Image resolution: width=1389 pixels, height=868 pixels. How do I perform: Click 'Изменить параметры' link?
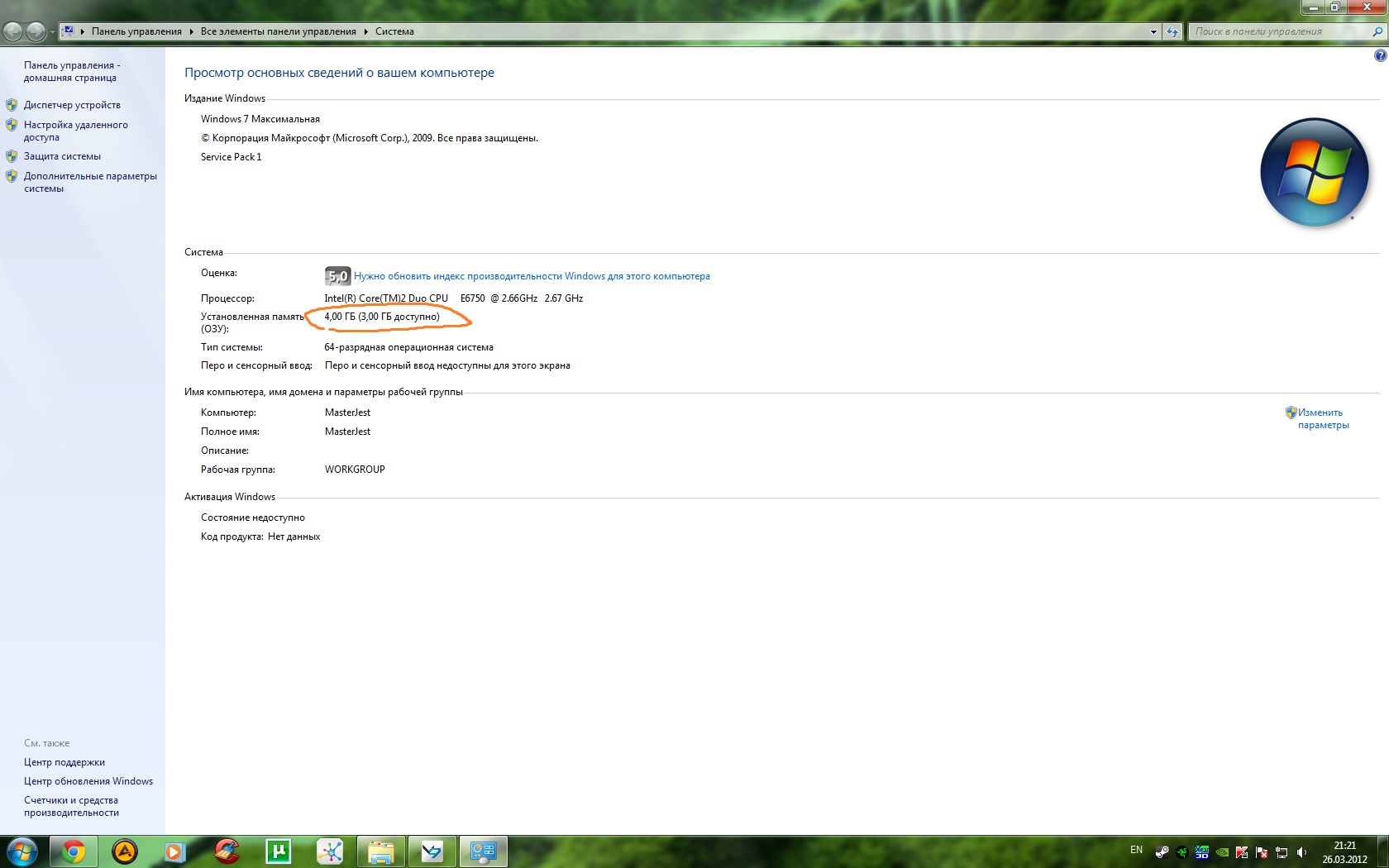tap(1322, 418)
